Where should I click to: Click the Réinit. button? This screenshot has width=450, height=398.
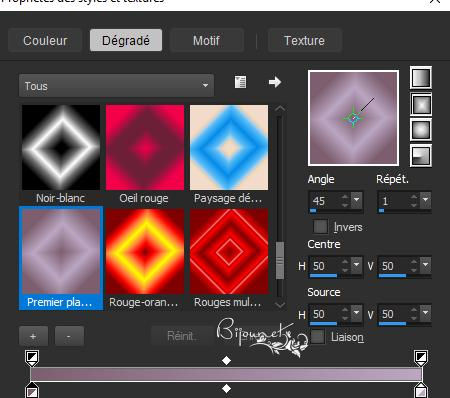point(182,336)
